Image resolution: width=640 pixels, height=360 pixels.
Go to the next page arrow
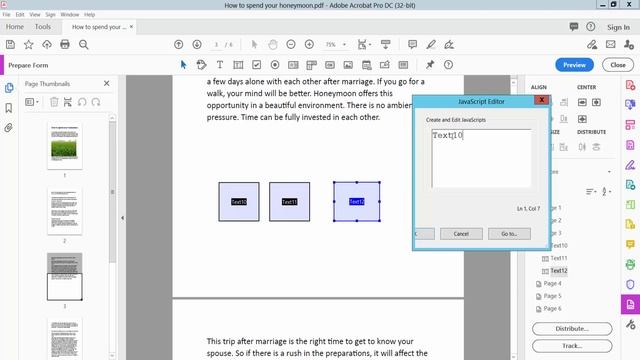pos(197,44)
